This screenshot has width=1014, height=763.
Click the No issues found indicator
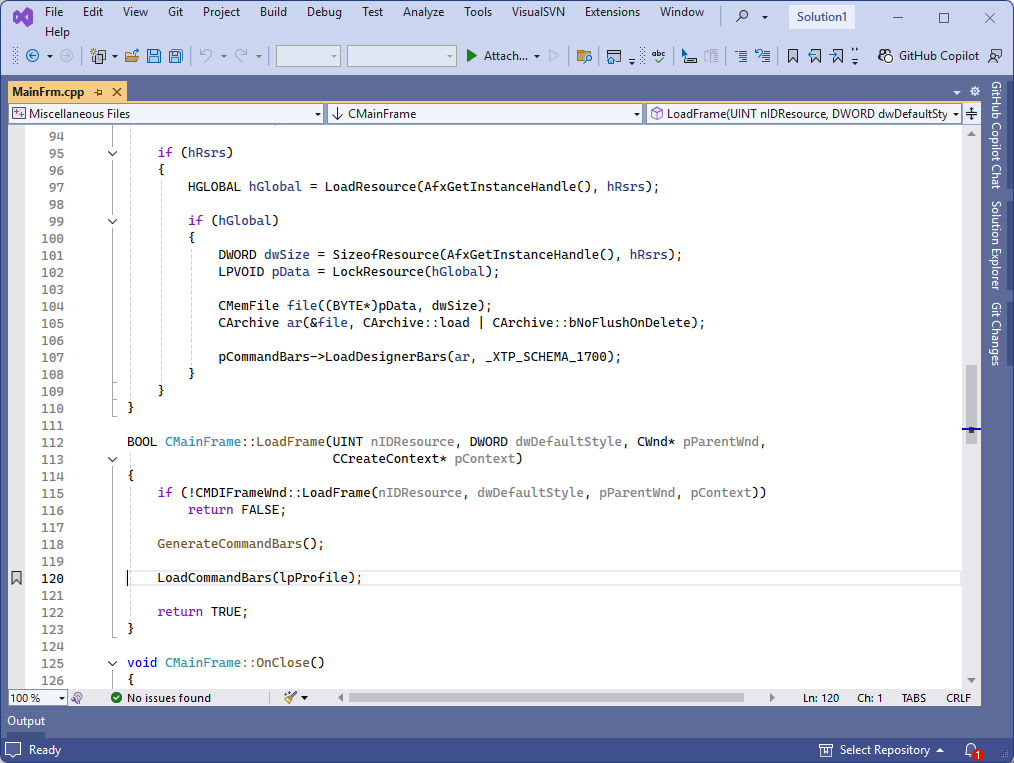pyautogui.click(x=161, y=698)
